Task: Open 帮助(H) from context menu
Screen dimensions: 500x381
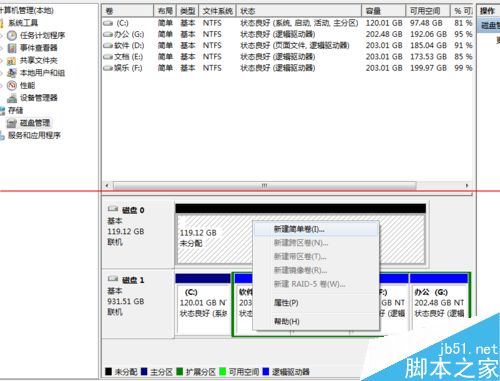Action: pyautogui.click(x=316, y=322)
